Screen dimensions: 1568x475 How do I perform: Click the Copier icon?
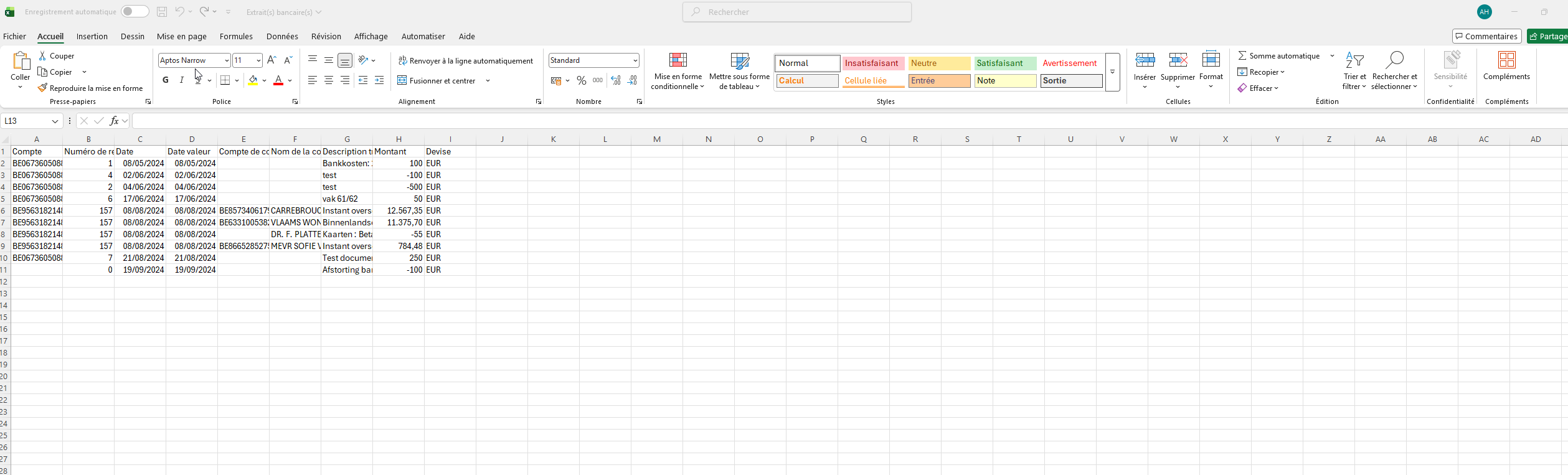pos(42,72)
